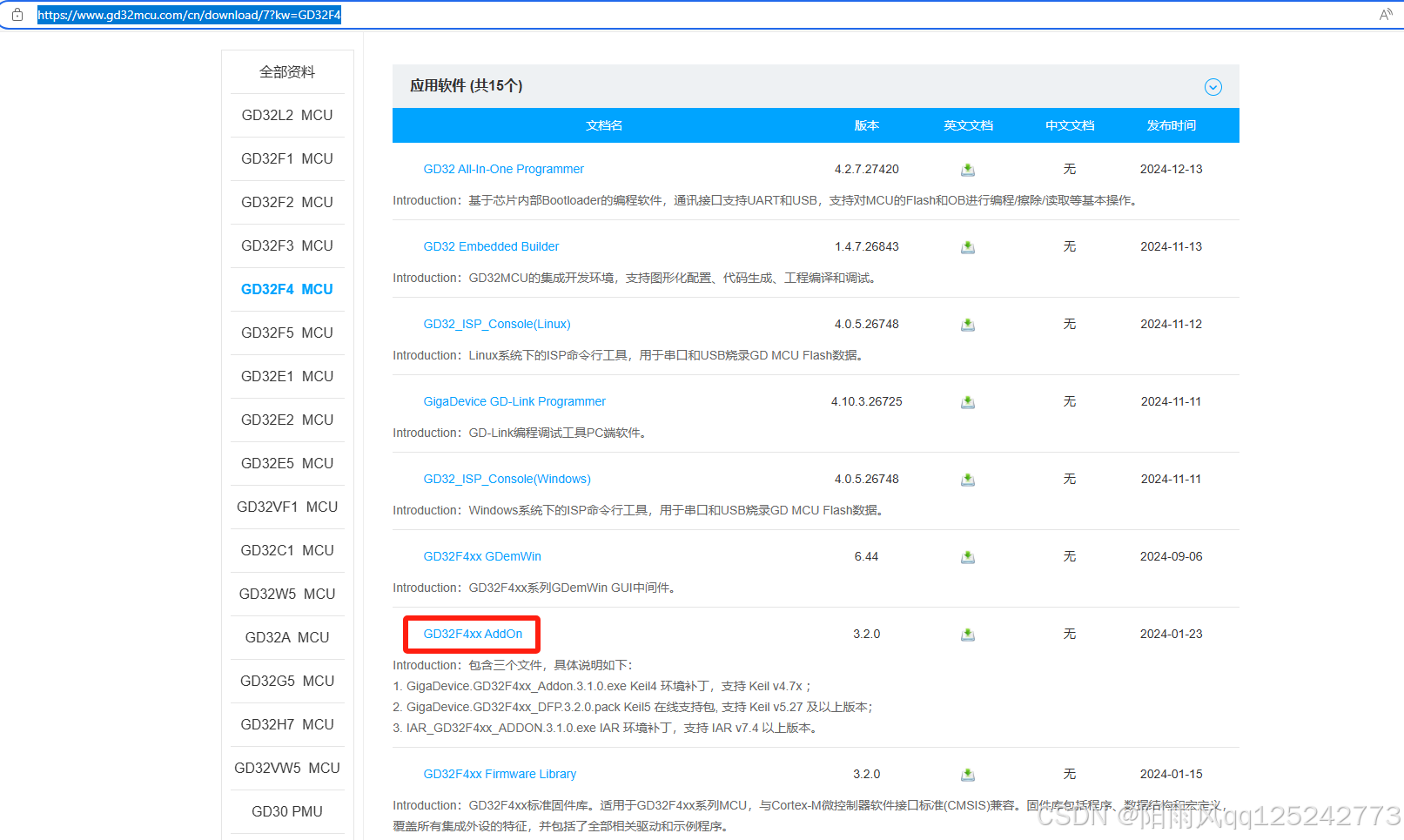Viewport: 1404px width, 840px height.
Task: Open GD32F4xx AddOn link
Action: (x=473, y=634)
